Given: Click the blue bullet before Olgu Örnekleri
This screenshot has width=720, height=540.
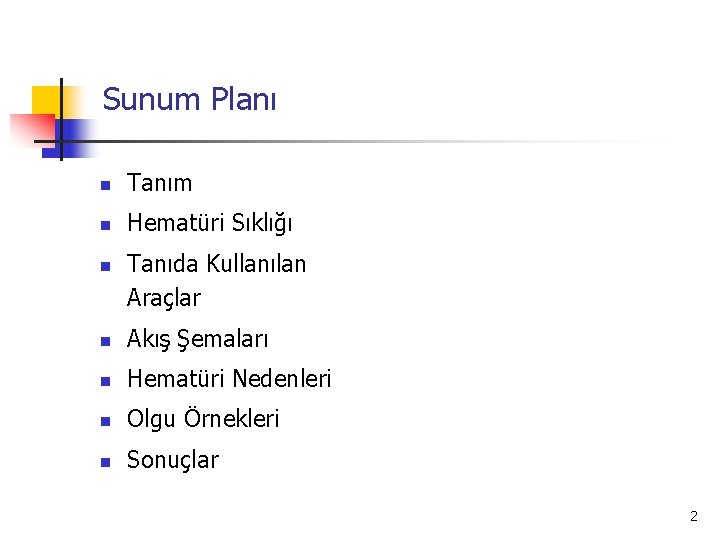Looking at the screenshot, I should [x=106, y=422].
